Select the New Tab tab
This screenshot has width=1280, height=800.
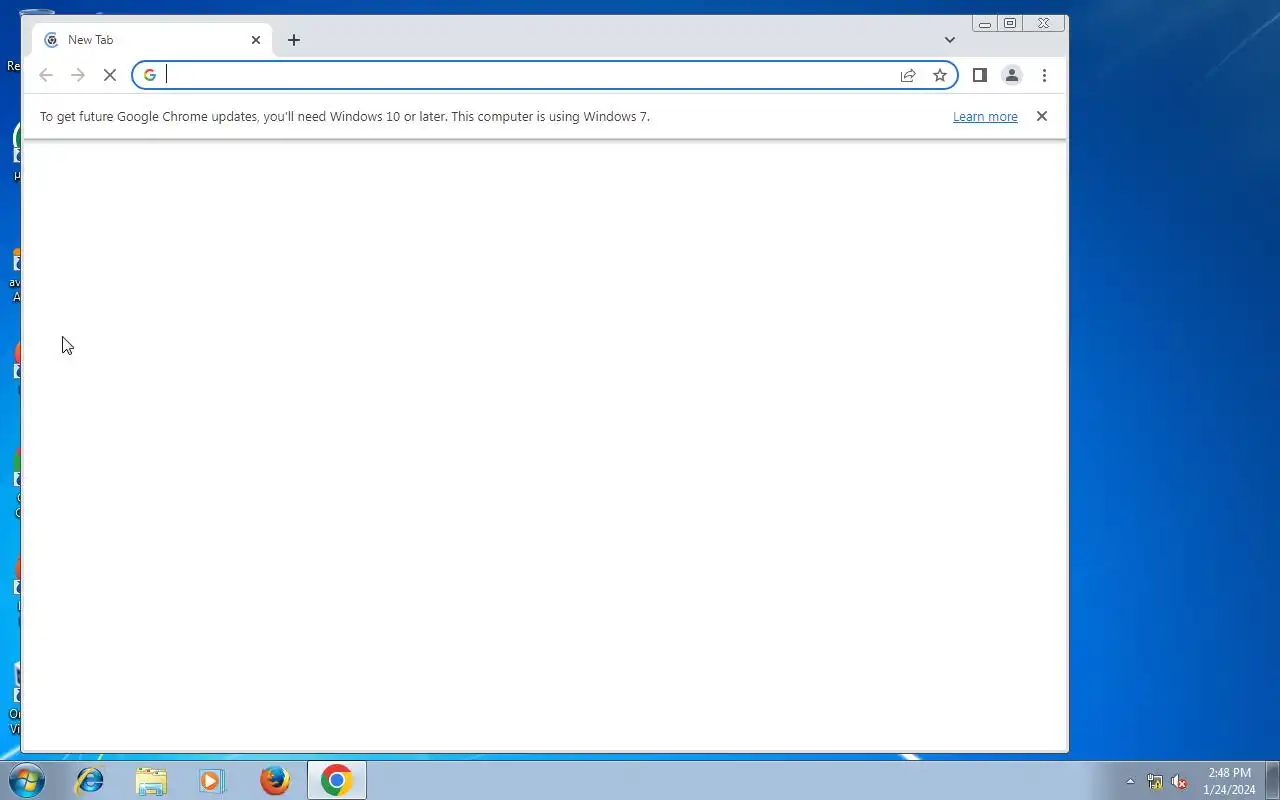tap(152, 40)
